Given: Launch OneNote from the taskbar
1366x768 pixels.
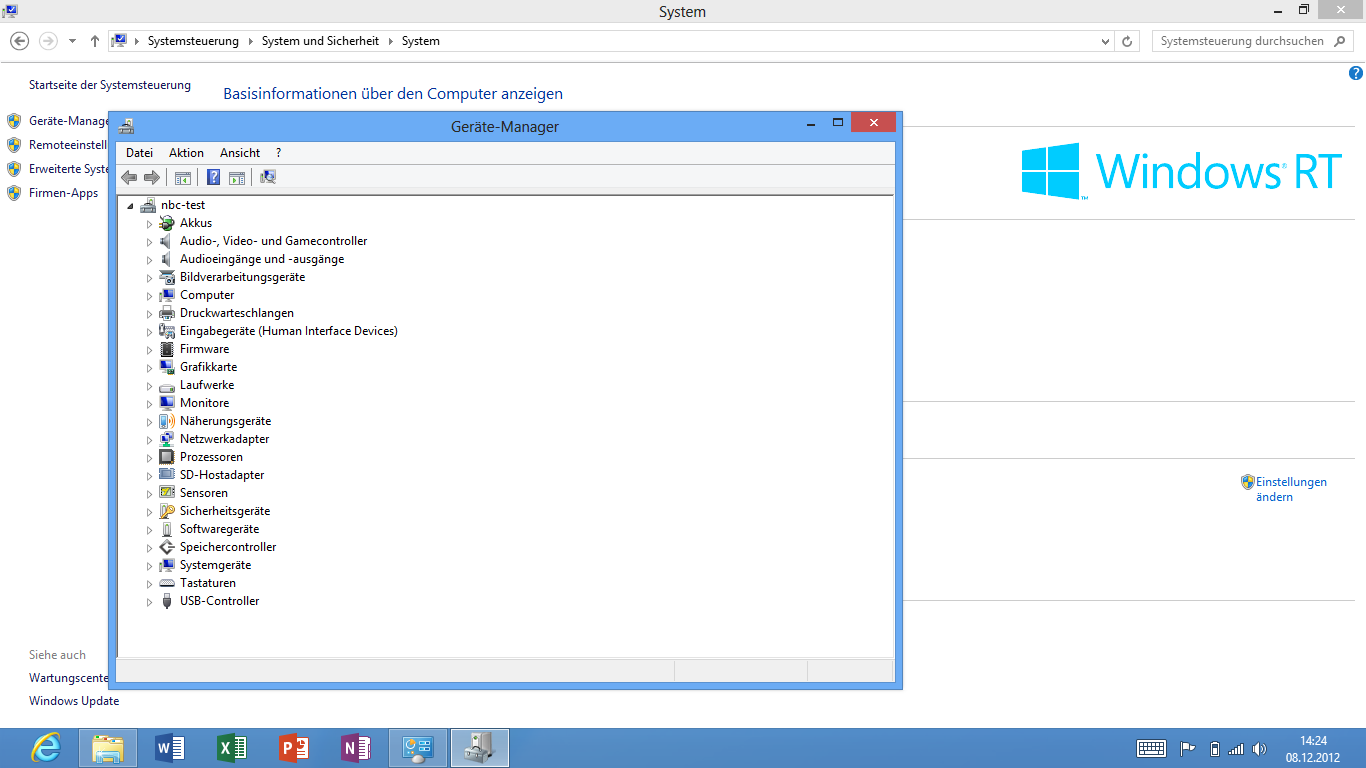Looking at the screenshot, I should [x=356, y=748].
